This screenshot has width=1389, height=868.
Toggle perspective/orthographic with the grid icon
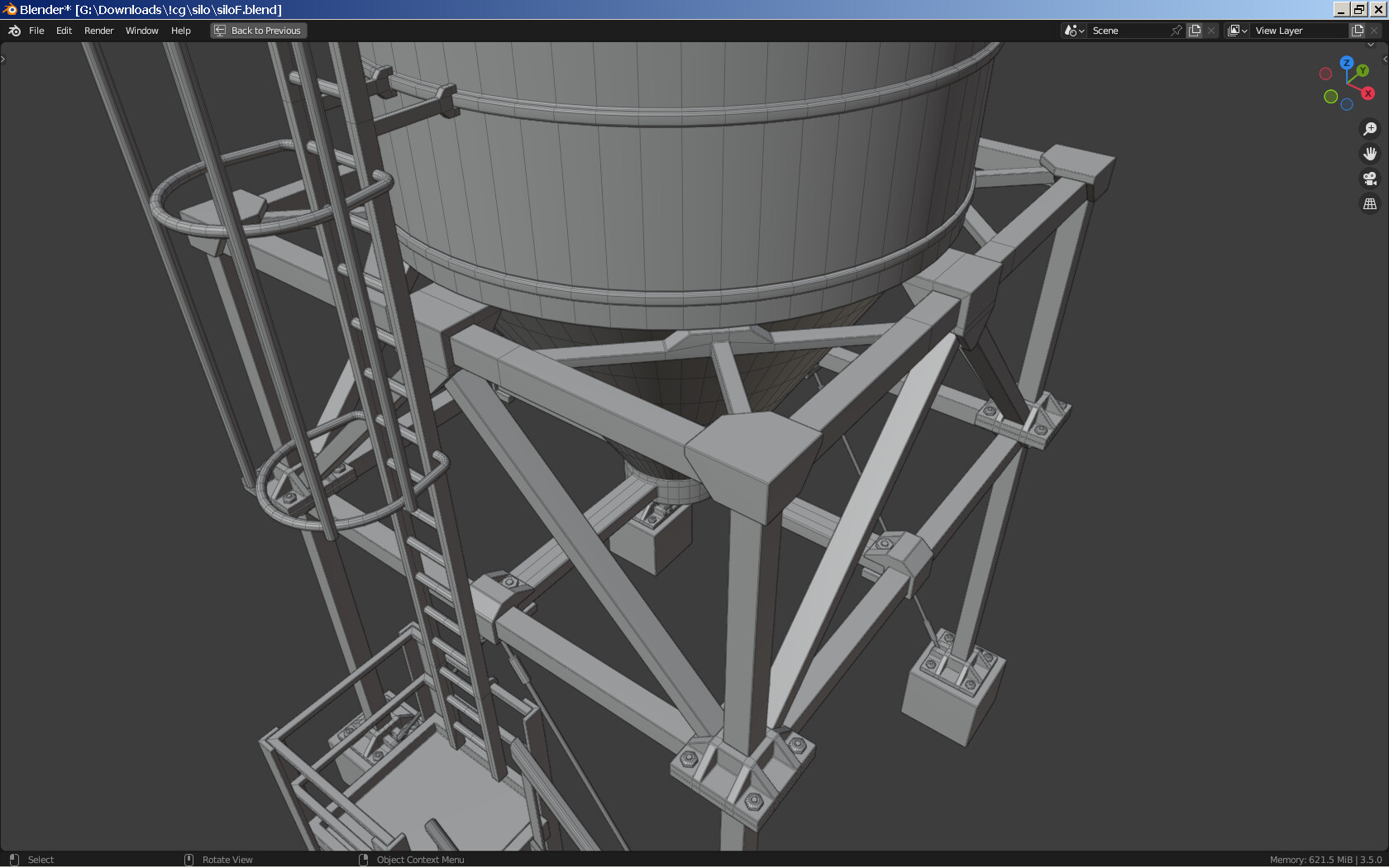pos(1370,203)
